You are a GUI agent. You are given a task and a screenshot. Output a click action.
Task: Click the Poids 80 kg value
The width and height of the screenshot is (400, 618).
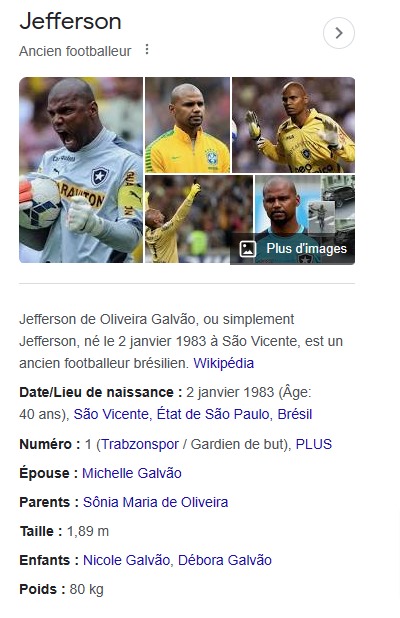click(86, 589)
